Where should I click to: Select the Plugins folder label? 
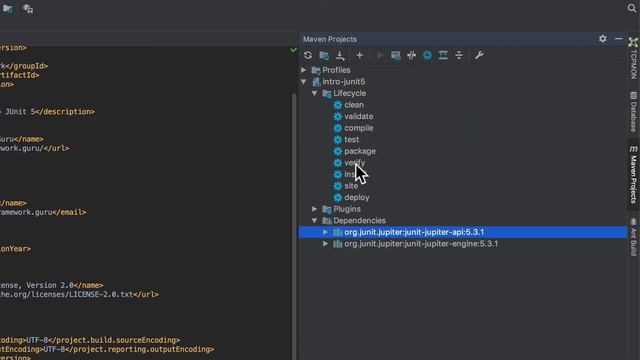pos(347,209)
